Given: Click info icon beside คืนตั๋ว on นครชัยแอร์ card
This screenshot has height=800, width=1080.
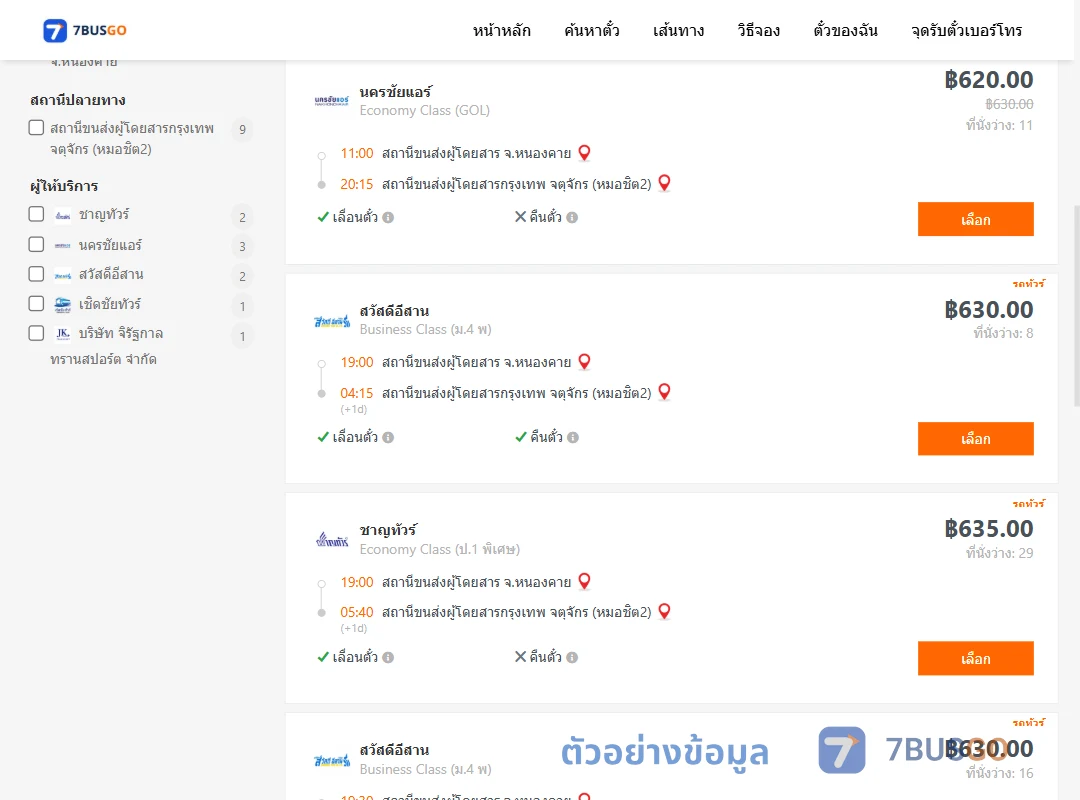Looking at the screenshot, I should click(x=572, y=218).
